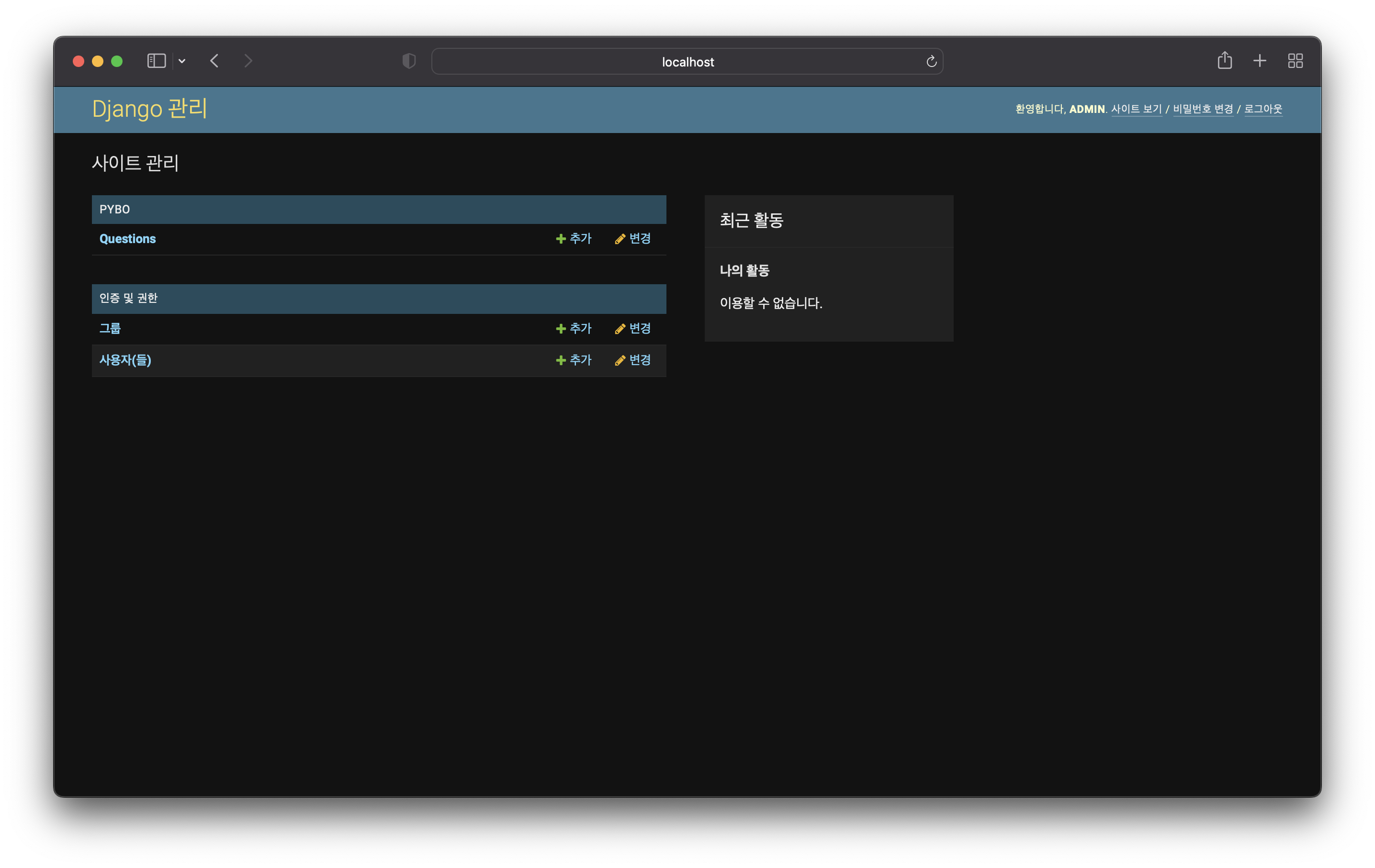Click the localhost address bar
This screenshot has height=868, width=1375.
click(x=687, y=62)
